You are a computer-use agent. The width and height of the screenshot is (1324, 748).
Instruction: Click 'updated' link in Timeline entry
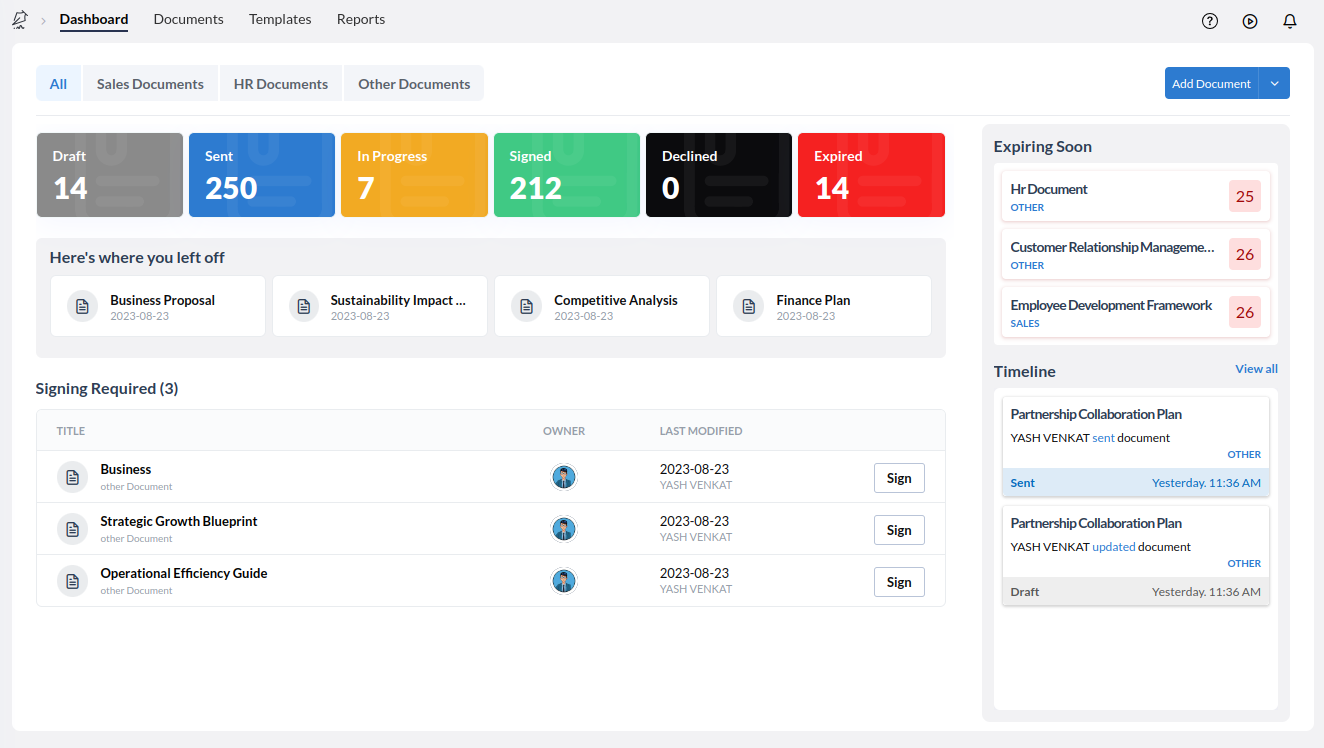1114,547
